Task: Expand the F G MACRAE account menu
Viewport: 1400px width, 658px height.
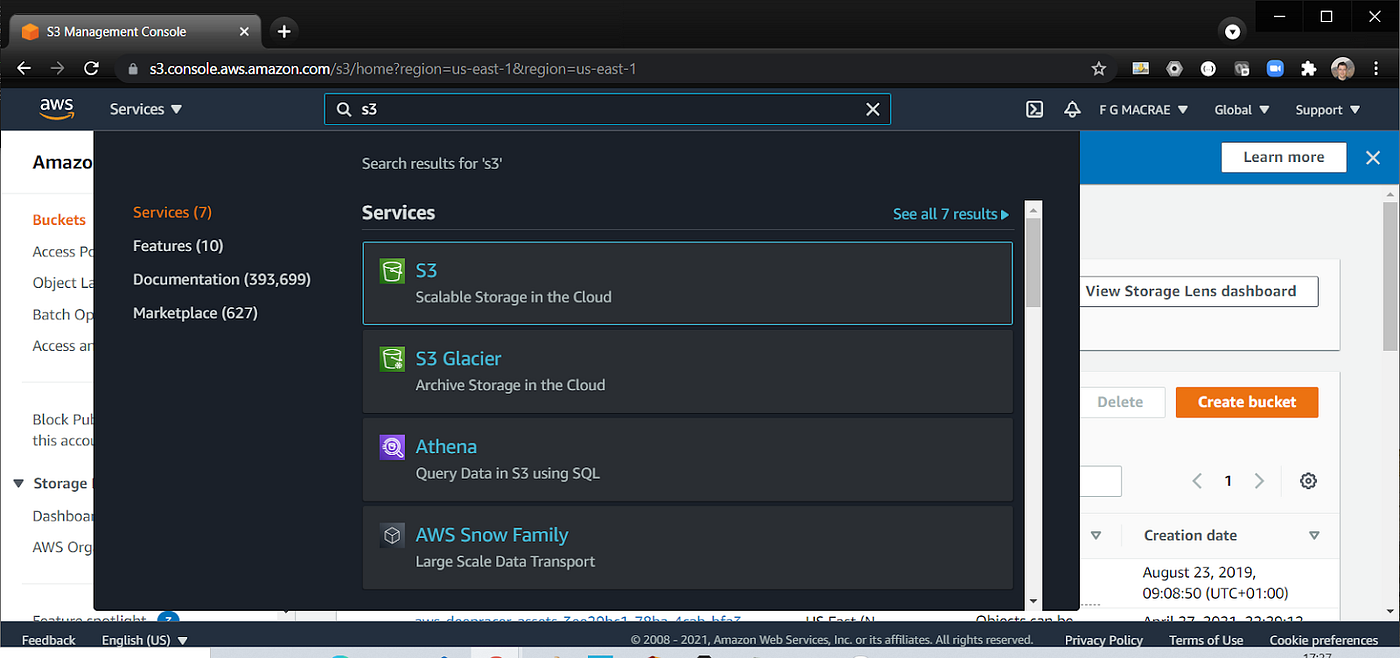Action: (x=1143, y=109)
